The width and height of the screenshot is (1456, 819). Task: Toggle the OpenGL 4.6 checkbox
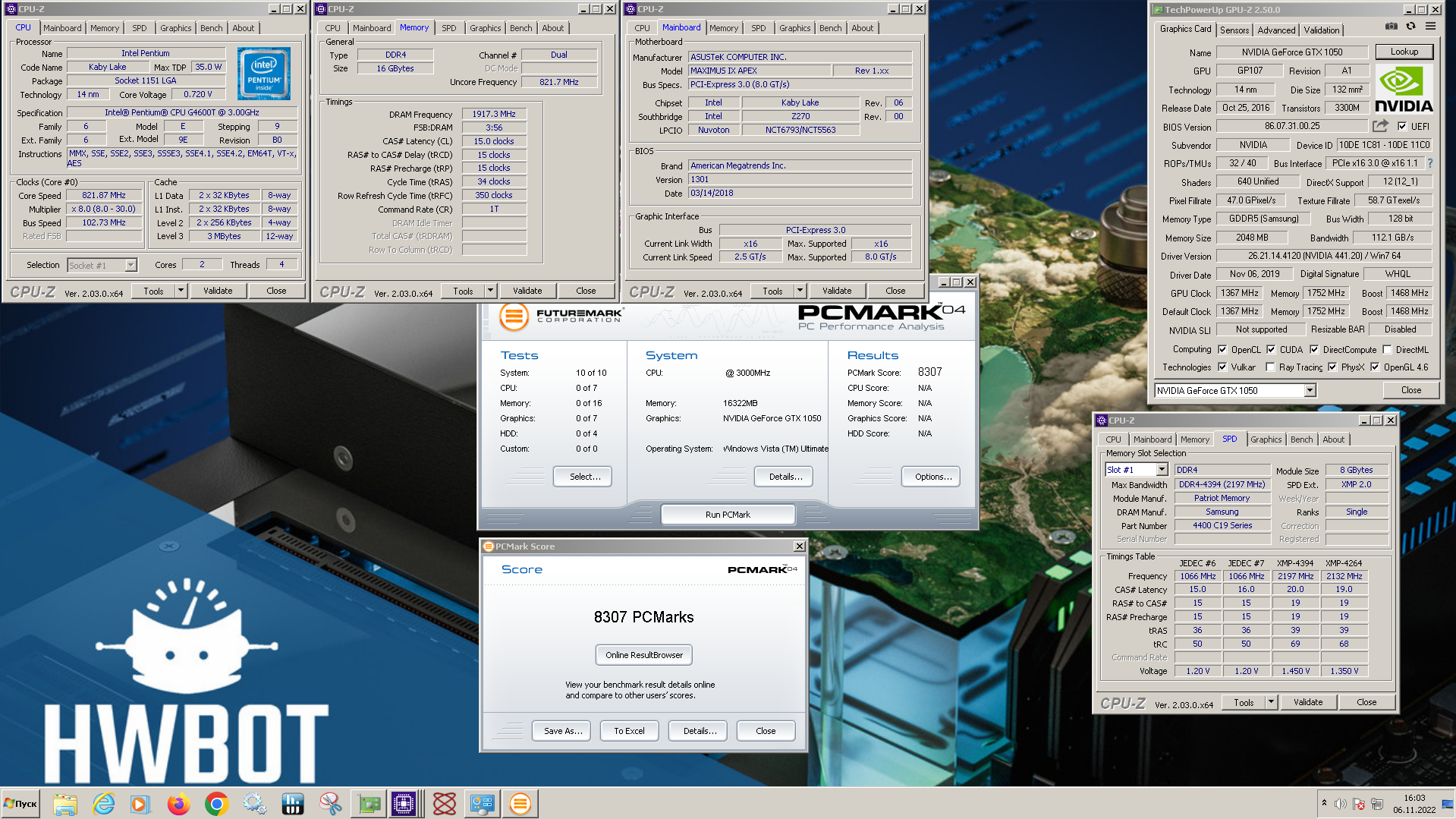point(1375,367)
